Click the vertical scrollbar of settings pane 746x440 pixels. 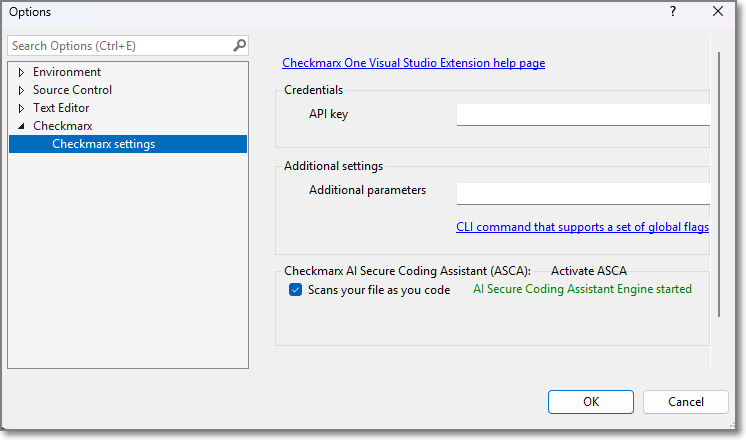click(x=717, y=180)
